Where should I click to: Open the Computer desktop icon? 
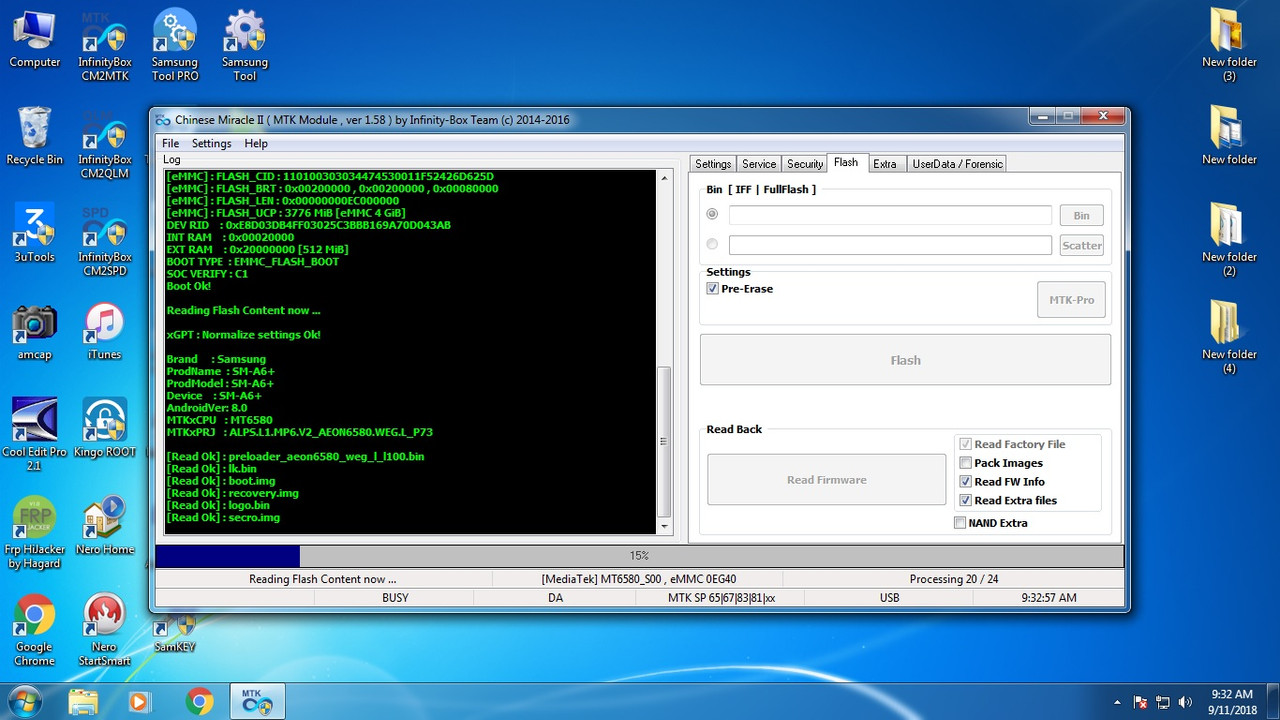pos(35,39)
